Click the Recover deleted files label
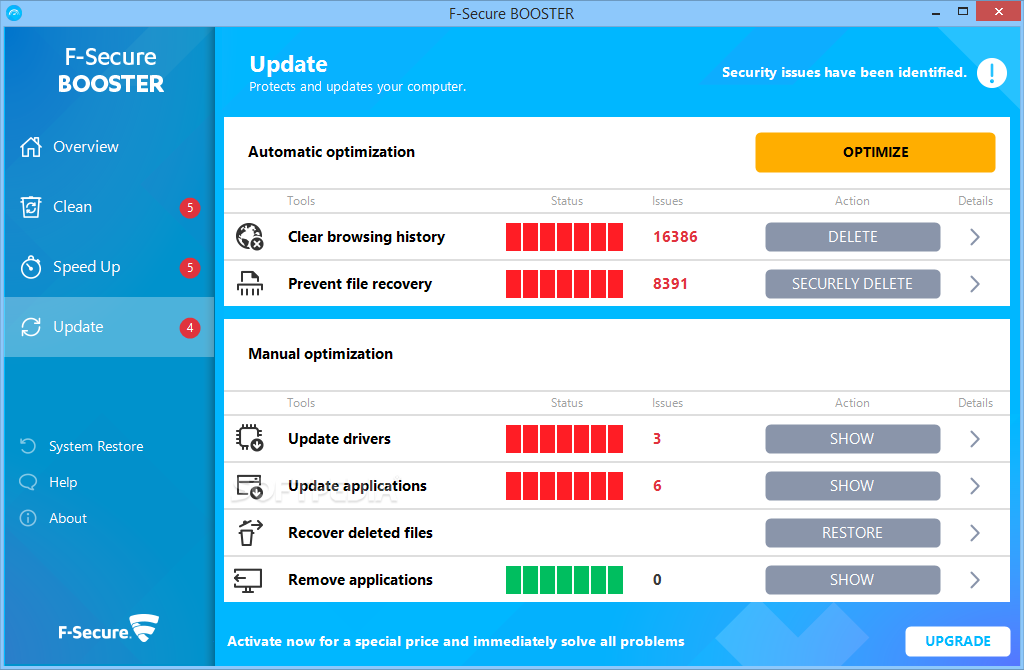This screenshot has width=1024, height=670. point(360,533)
